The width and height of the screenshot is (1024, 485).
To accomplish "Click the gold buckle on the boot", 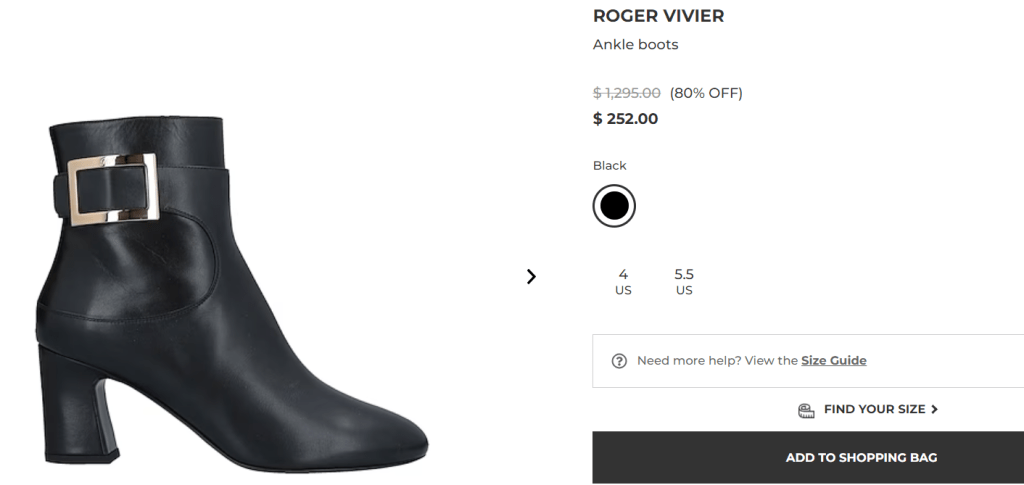I will tap(113, 187).
